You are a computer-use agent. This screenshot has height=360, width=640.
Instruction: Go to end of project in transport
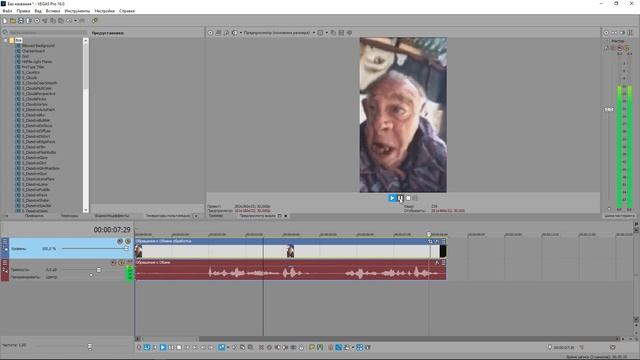pyautogui.click(x=195, y=347)
